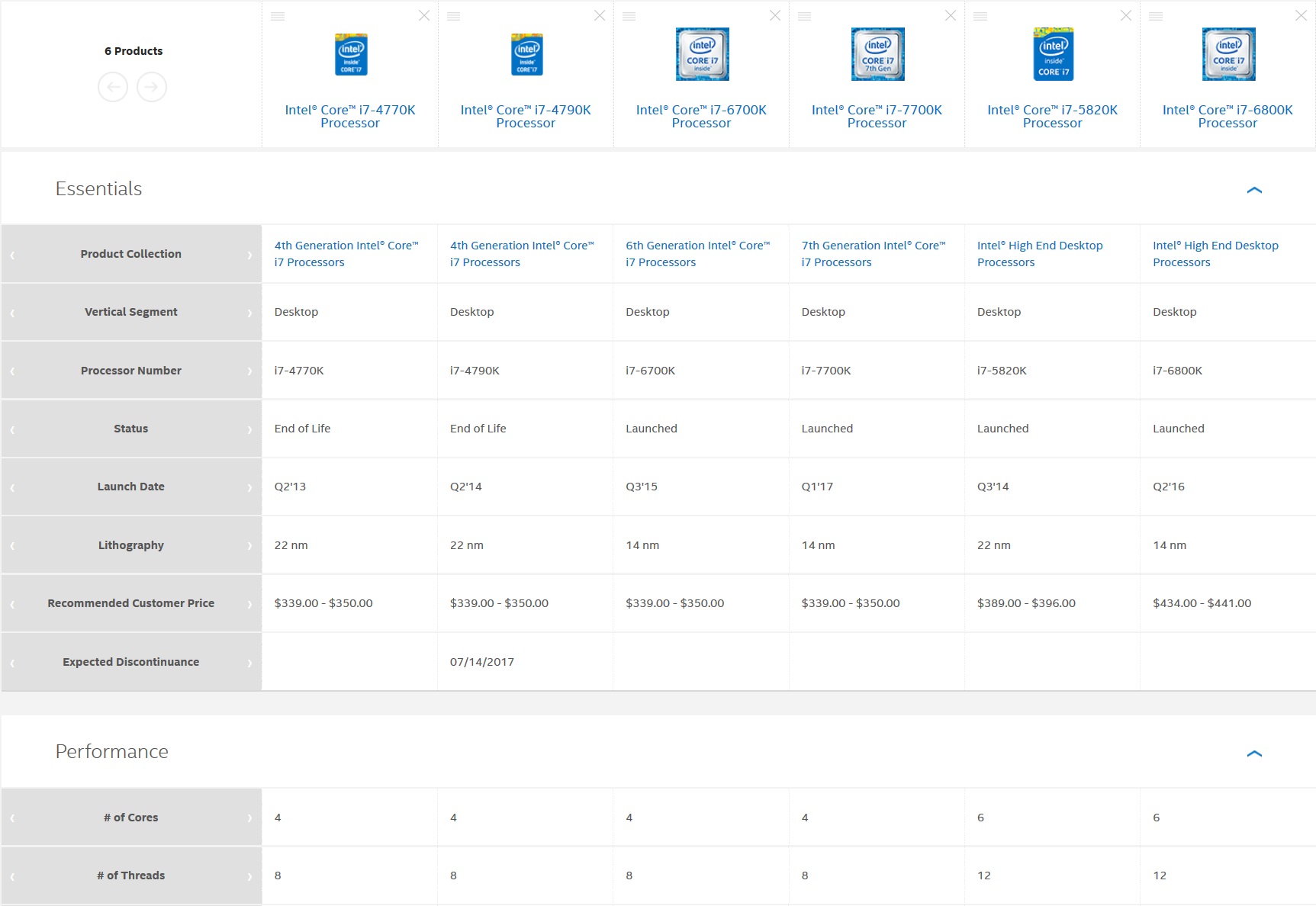Click left chevron on Expected Discontinuance row

click(x=12, y=663)
